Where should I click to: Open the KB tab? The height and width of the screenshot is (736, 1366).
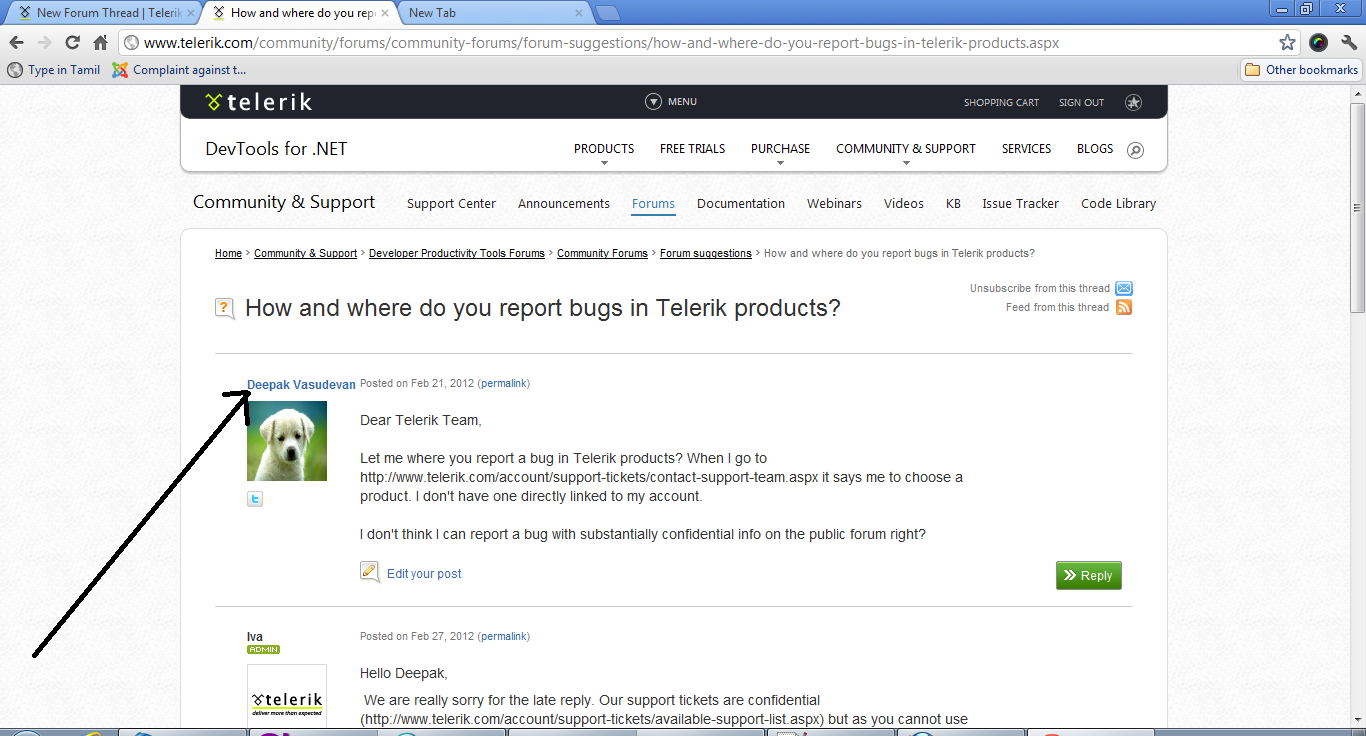(x=953, y=203)
